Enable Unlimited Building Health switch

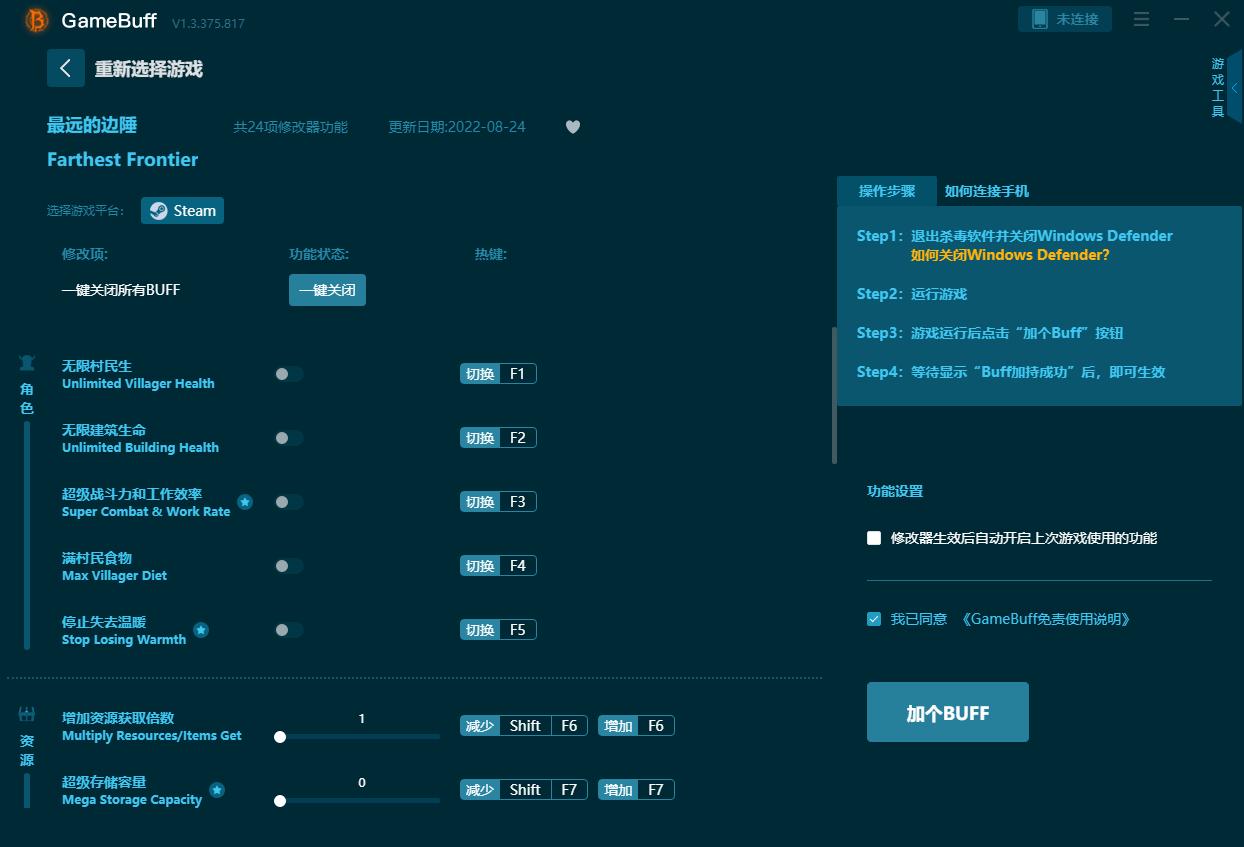pyautogui.click(x=288, y=438)
